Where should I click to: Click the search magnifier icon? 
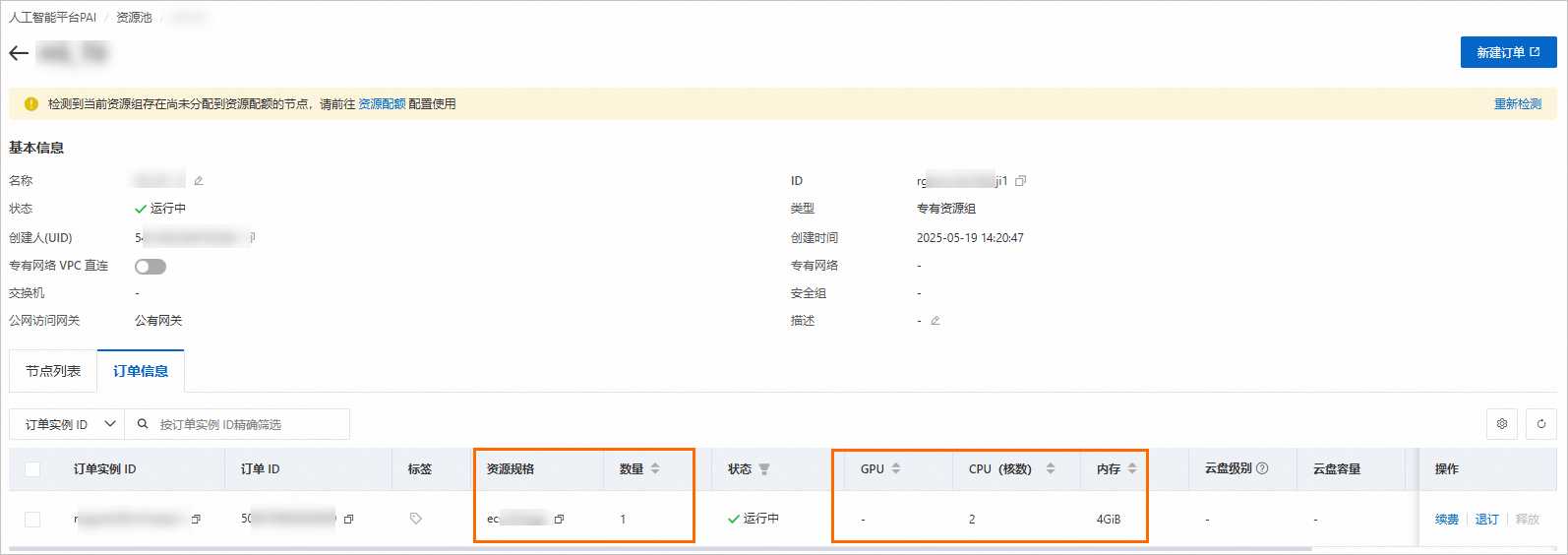(143, 424)
